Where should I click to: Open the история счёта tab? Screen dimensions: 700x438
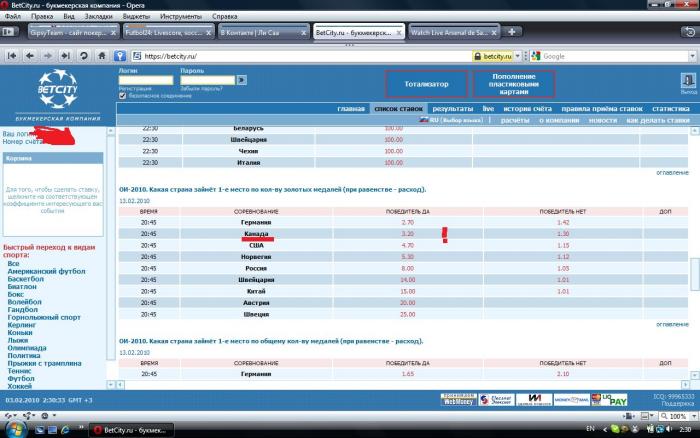(527, 108)
